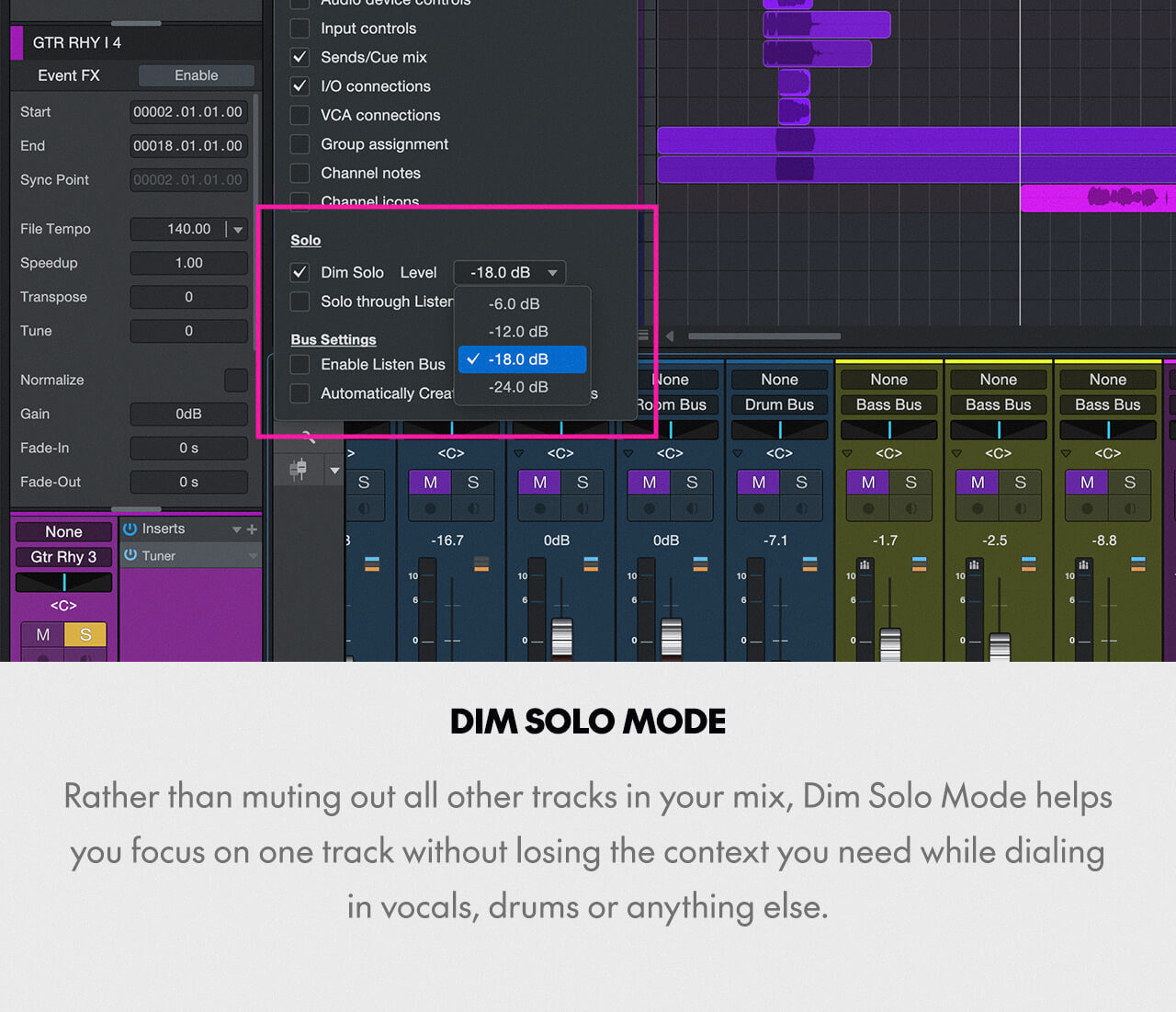
Task: Uncheck Sends/Cue mix
Action: 300,57
